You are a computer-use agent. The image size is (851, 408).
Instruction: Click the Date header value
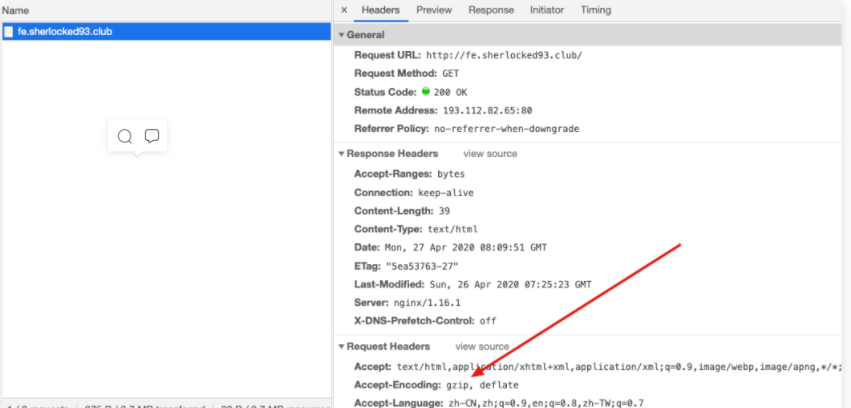point(466,248)
